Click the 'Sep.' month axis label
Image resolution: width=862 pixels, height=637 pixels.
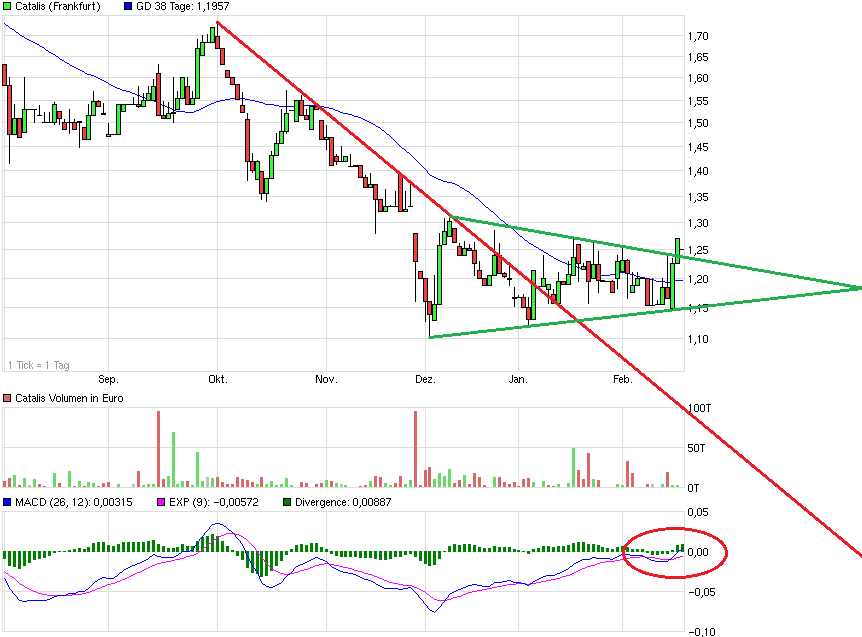click(108, 379)
